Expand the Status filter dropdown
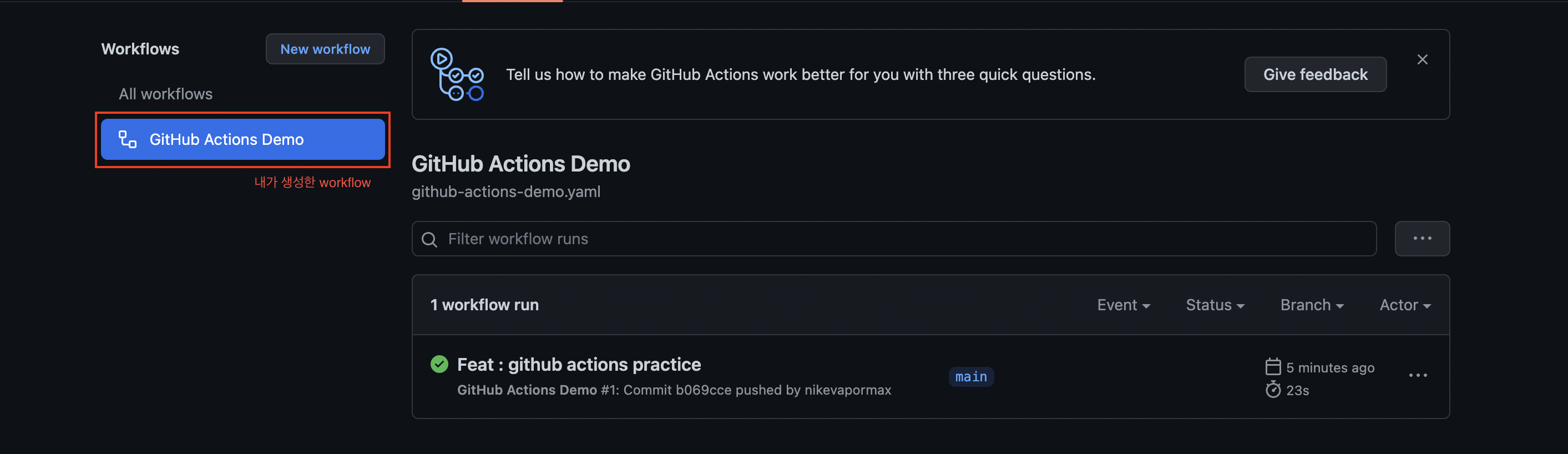 [1215, 305]
